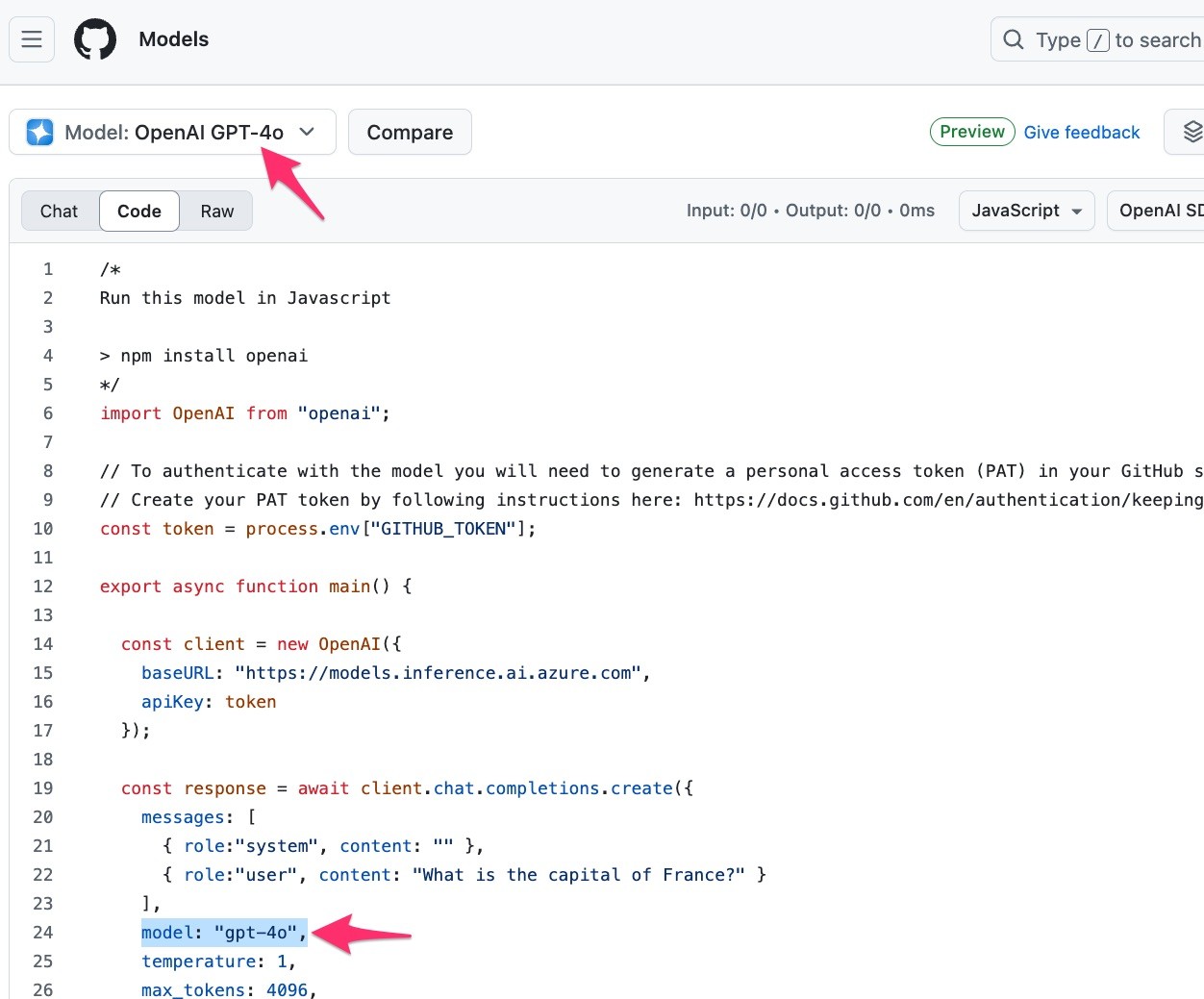This screenshot has height=999, width=1204.
Task: Select the Code tab
Action: (139, 211)
